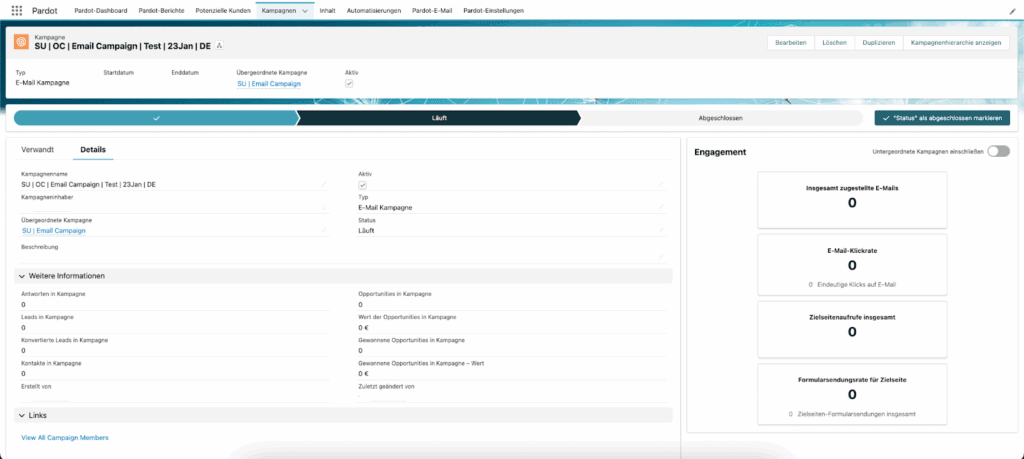Screen dimensions: 1024x459
Task: Click the E-Mail-Klickrate engagement card
Action: click(852, 264)
